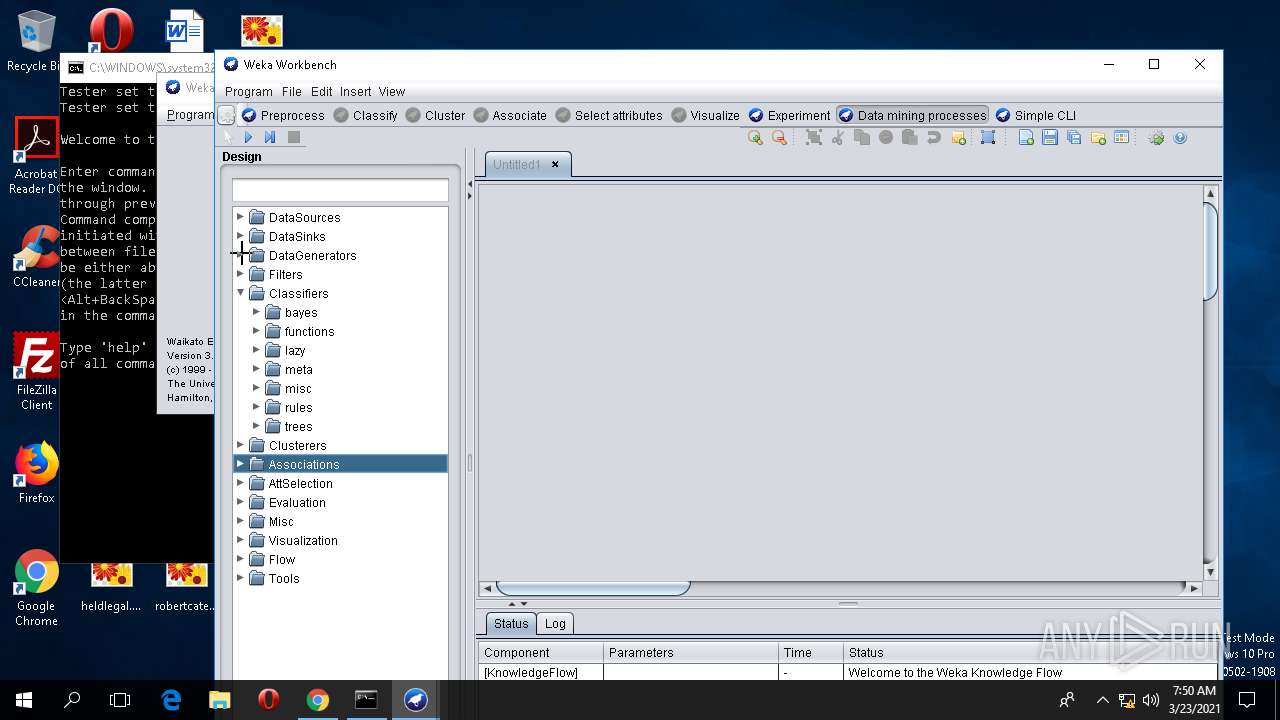
Task: Click the stop flow square button
Action: pos(294,138)
